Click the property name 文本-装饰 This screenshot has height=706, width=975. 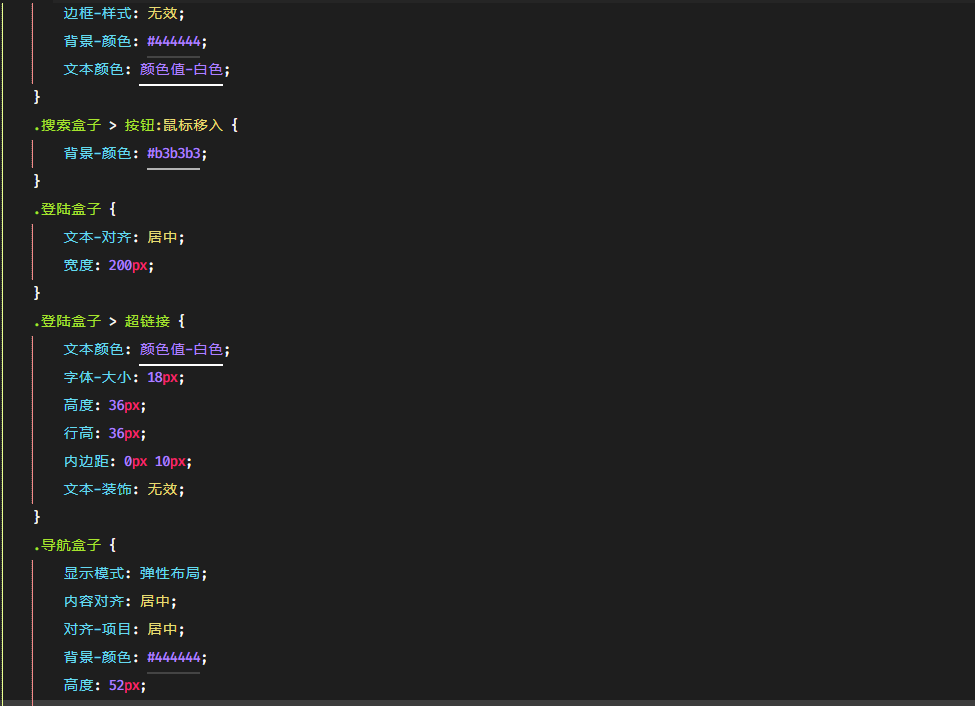coord(97,489)
